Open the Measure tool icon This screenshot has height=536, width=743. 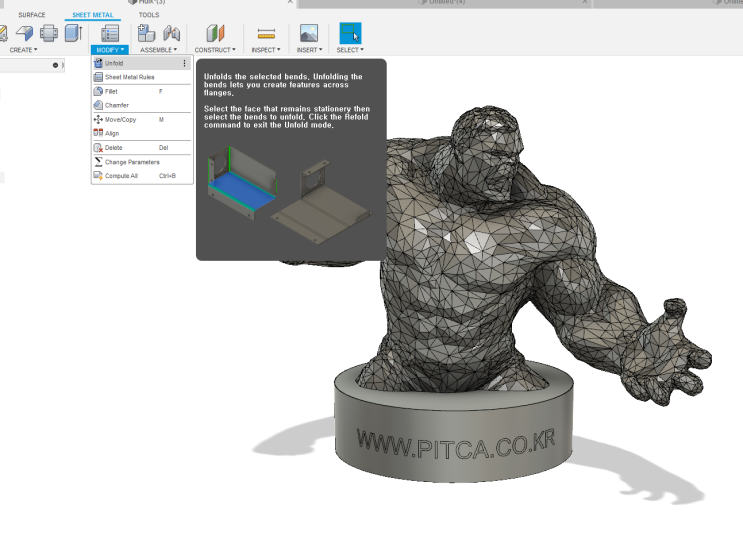(266, 33)
